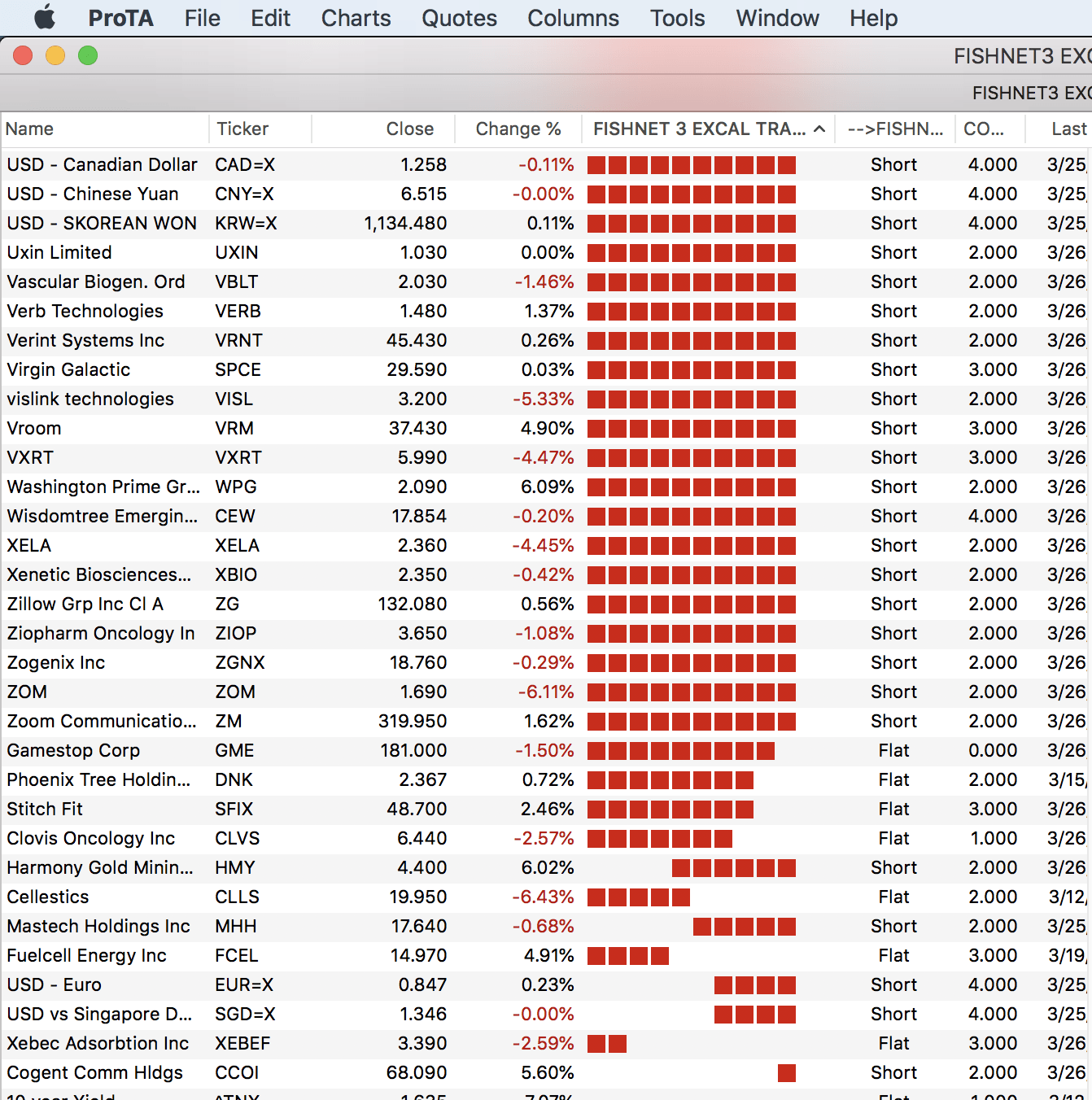Select Cogent Comm Hldgs row
The width and height of the screenshot is (1092, 1100).
546,1072
